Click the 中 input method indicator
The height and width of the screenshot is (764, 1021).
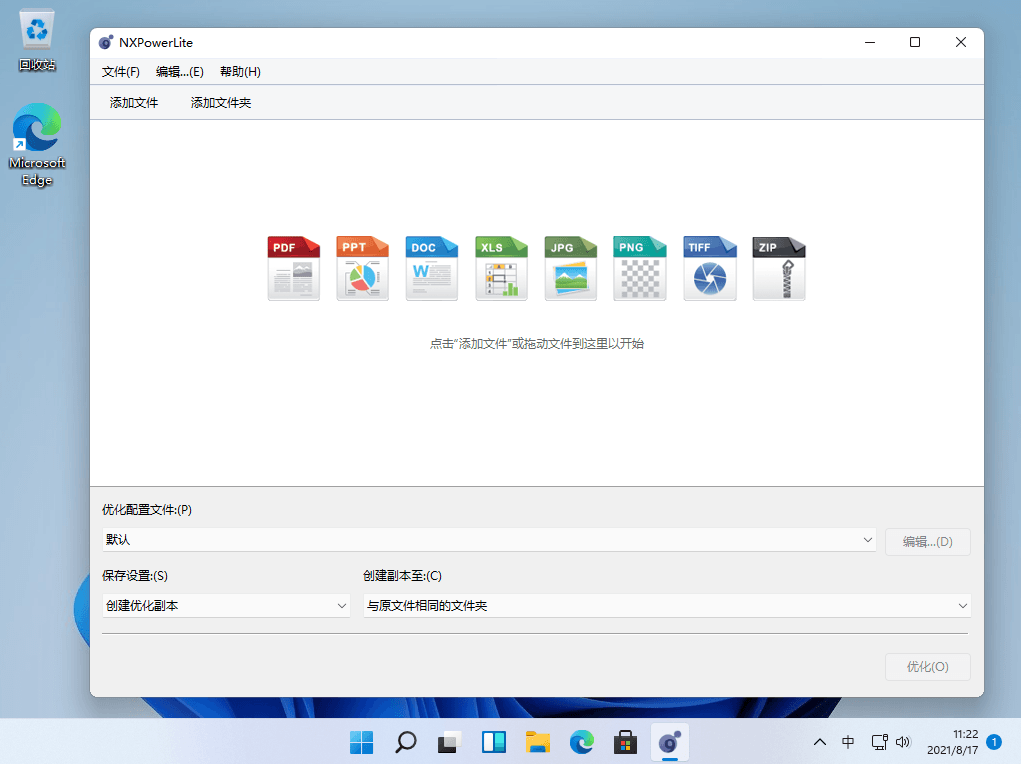(848, 742)
